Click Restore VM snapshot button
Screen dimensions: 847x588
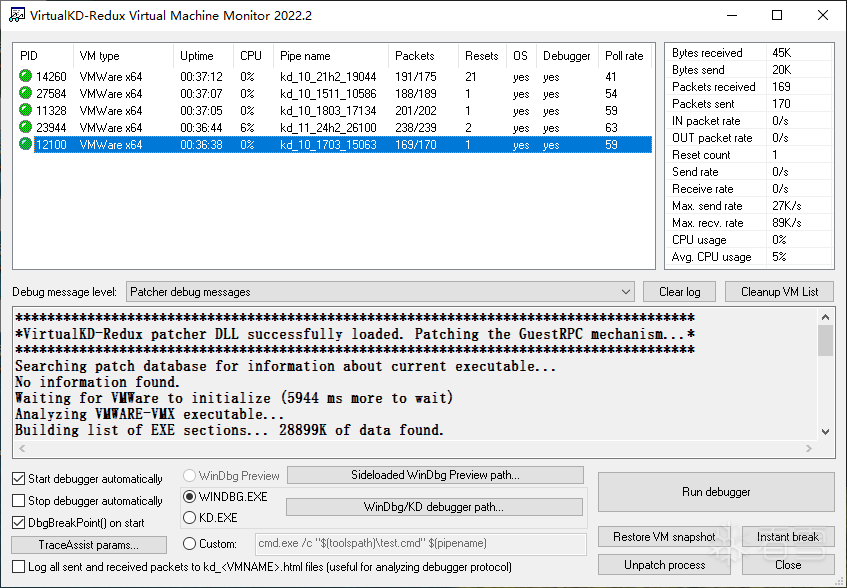click(x=664, y=537)
